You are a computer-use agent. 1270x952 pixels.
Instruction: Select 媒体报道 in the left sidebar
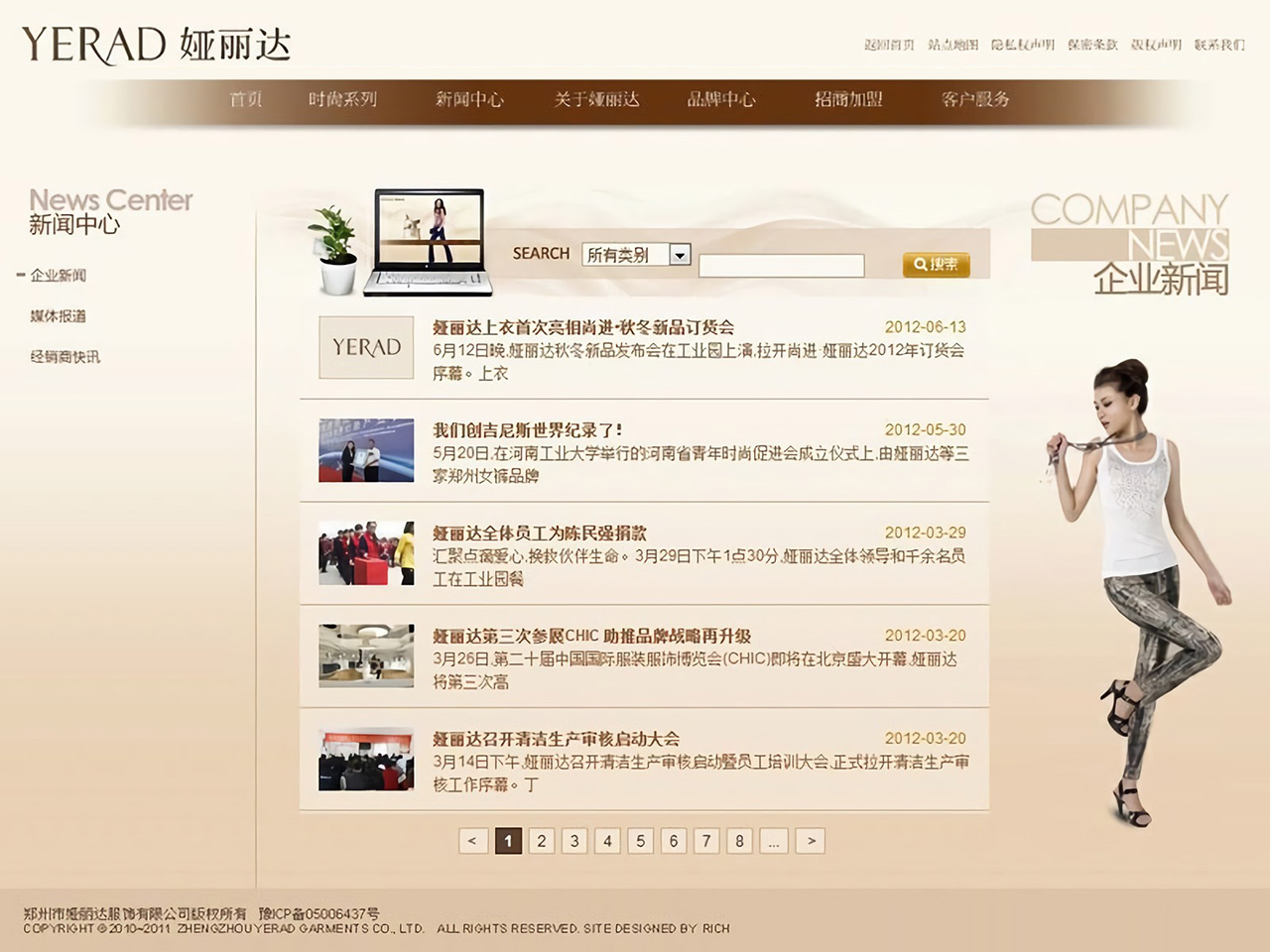point(58,316)
